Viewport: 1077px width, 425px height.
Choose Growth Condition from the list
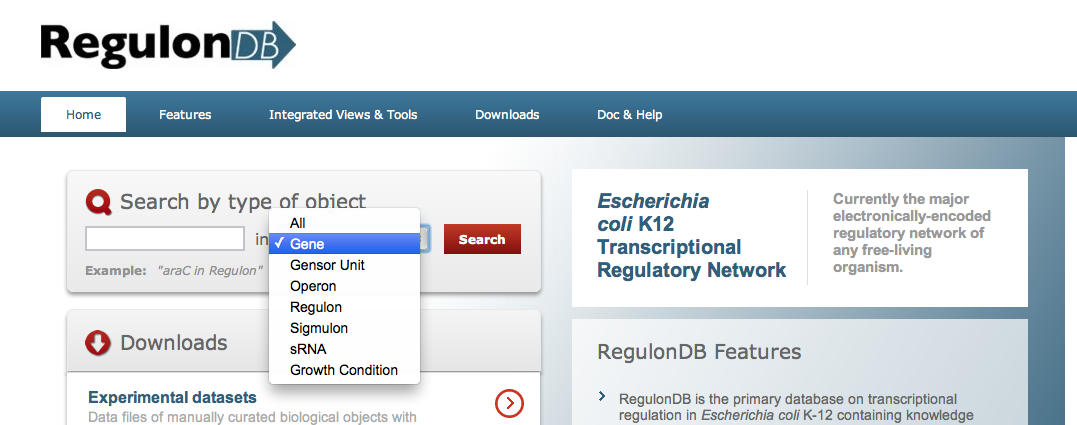click(344, 370)
